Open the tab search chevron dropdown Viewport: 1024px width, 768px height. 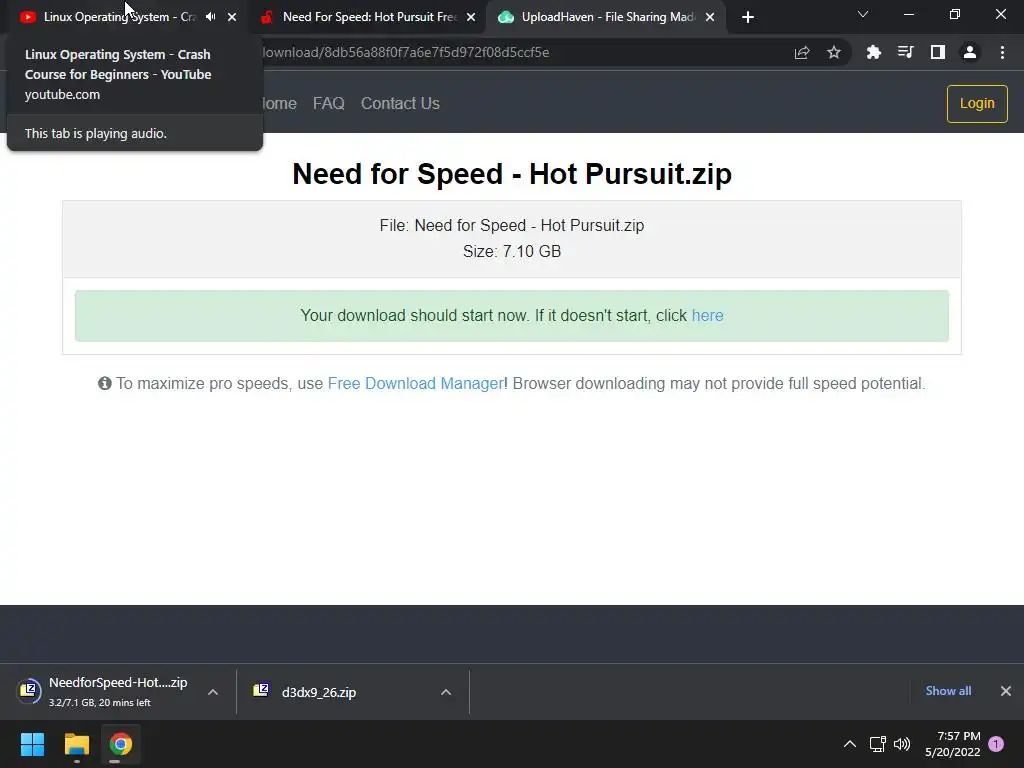[863, 14]
